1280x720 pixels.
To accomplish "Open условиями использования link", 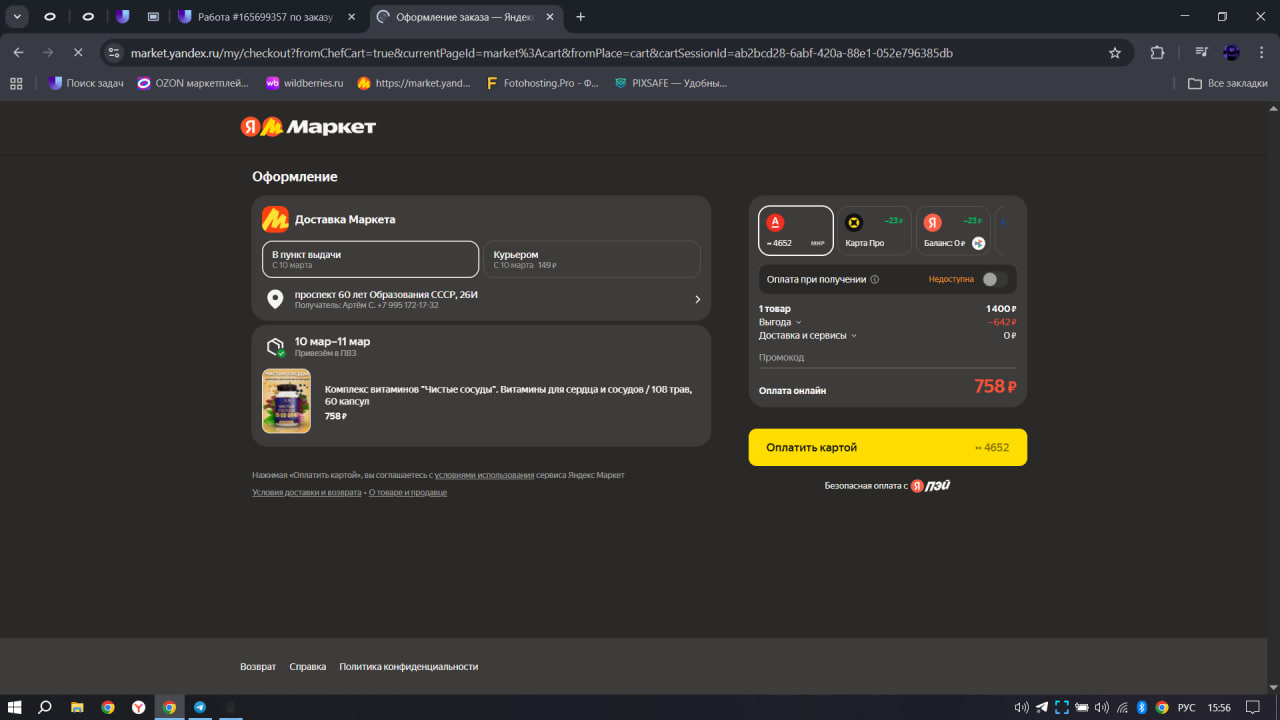I will [484, 475].
